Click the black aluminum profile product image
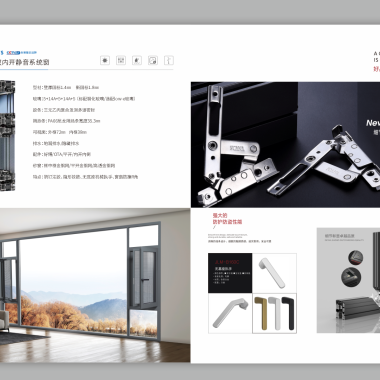The width and height of the screenshot is (380, 380). pyautogui.click(x=348, y=280)
